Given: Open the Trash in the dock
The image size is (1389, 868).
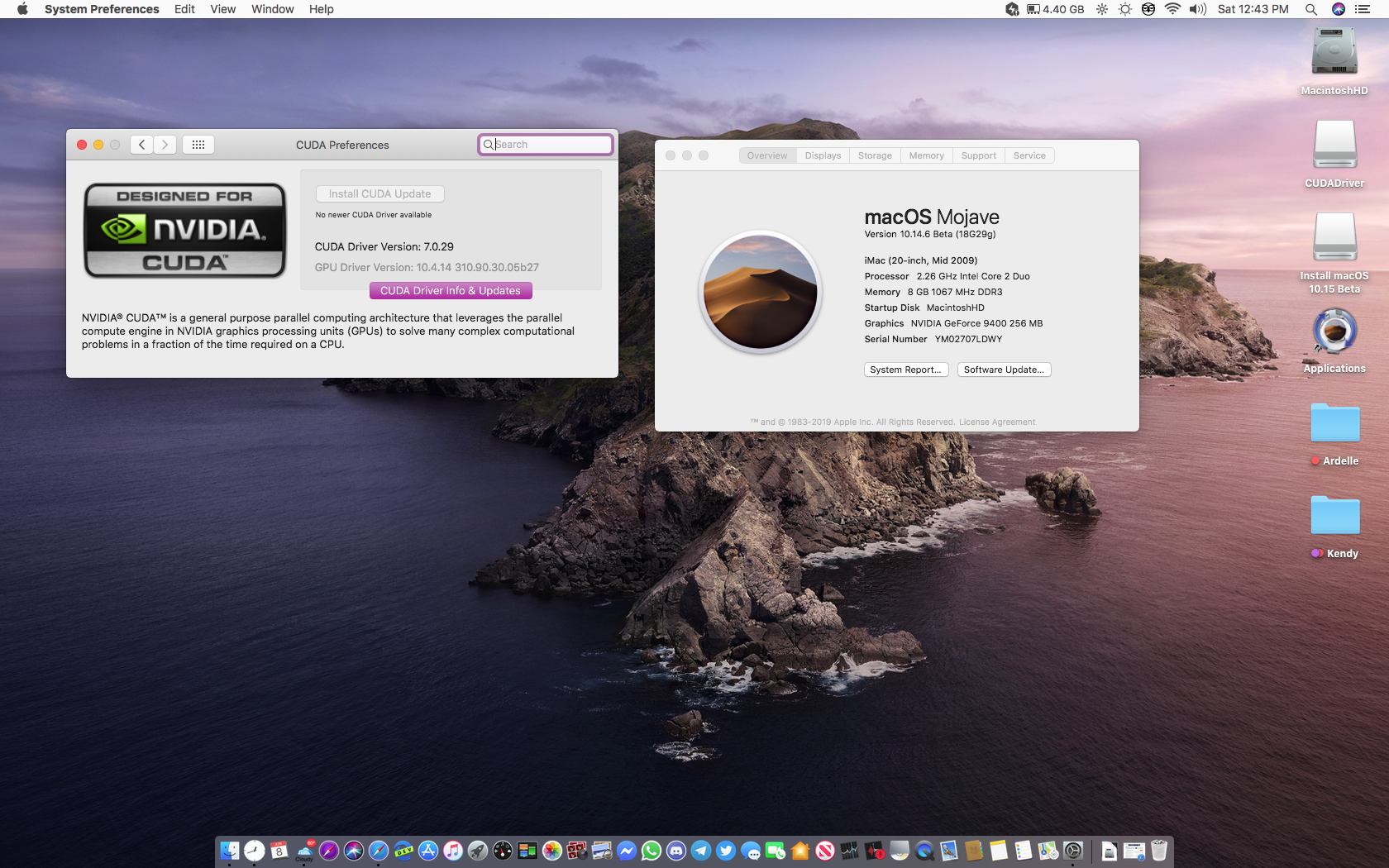Looking at the screenshot, I should [x=1159, y=851].
